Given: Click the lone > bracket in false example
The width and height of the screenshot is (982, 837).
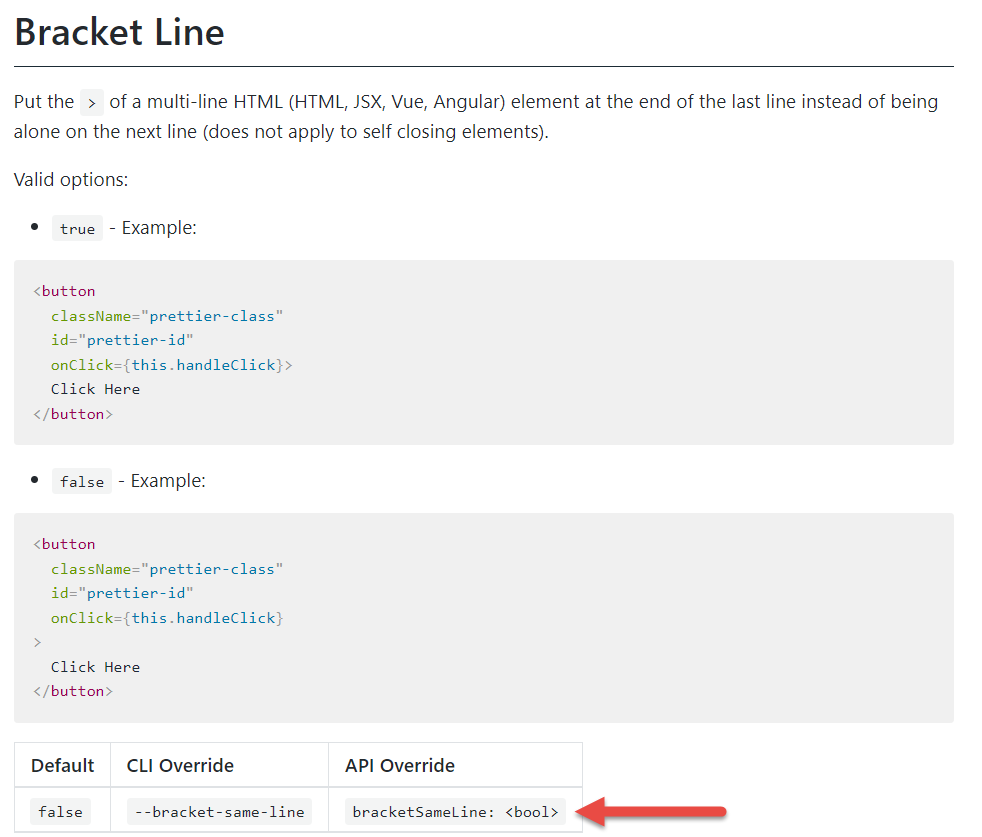Looking at the screenshot, I should [37, 642].
